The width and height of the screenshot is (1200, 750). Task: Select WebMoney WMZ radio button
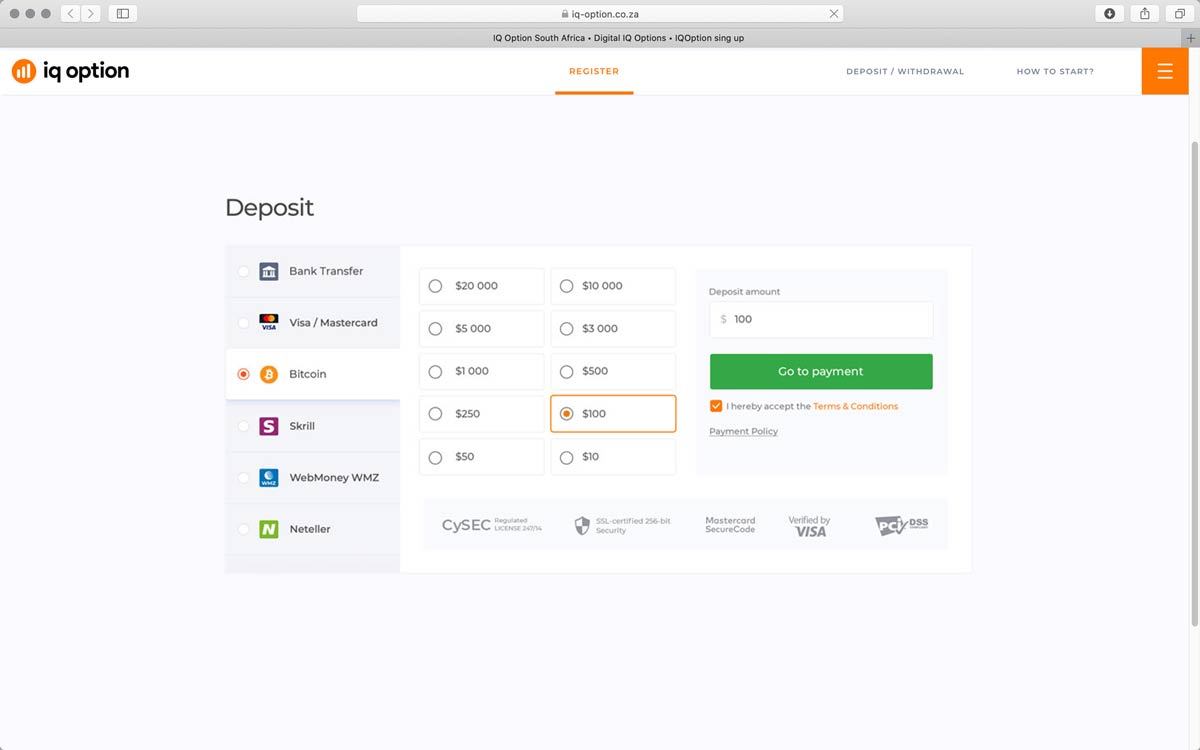[x=244, y=477]
